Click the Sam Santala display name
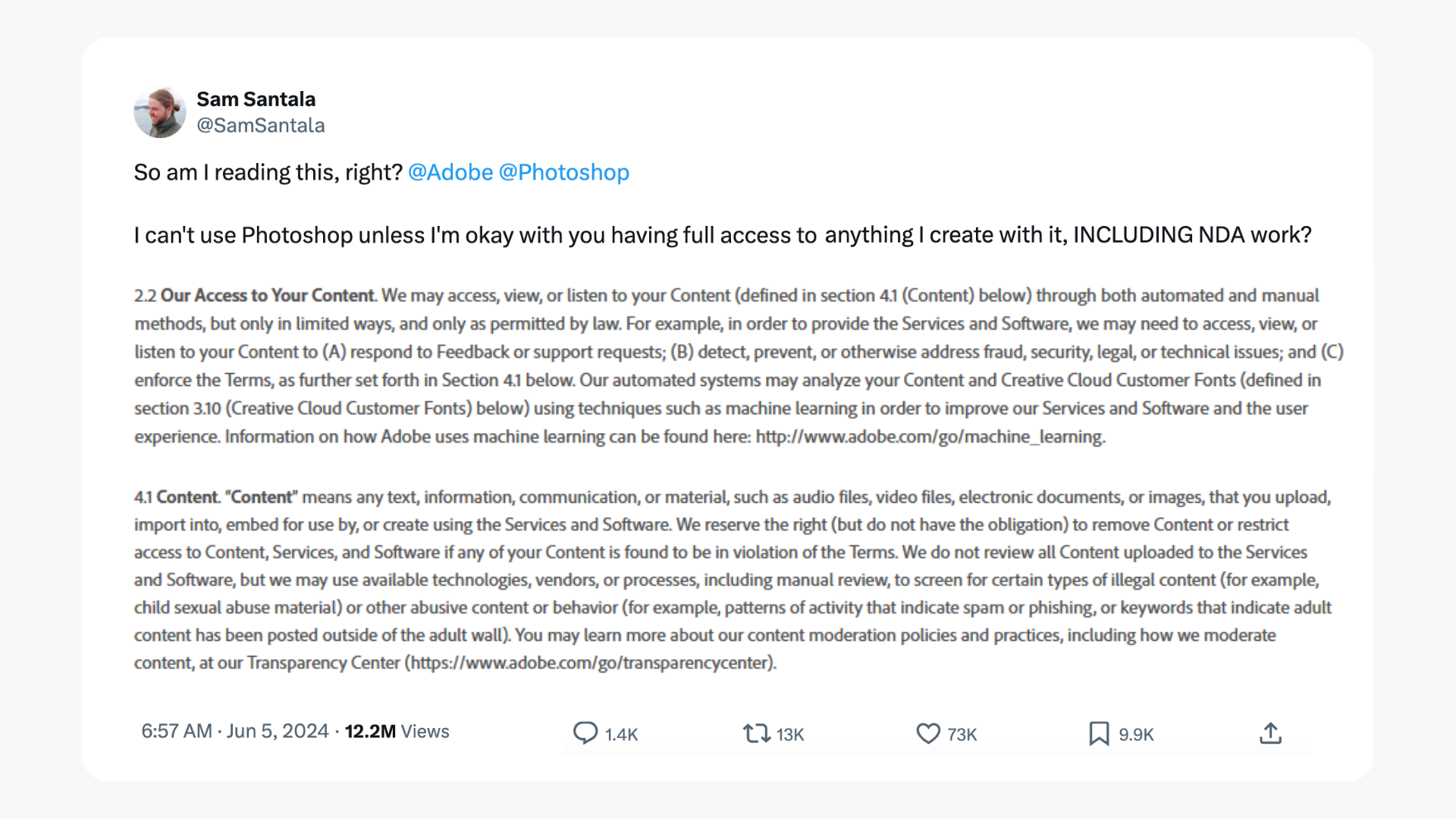Viewport: 1456px width, 819px height. click(x=256, y=99)
